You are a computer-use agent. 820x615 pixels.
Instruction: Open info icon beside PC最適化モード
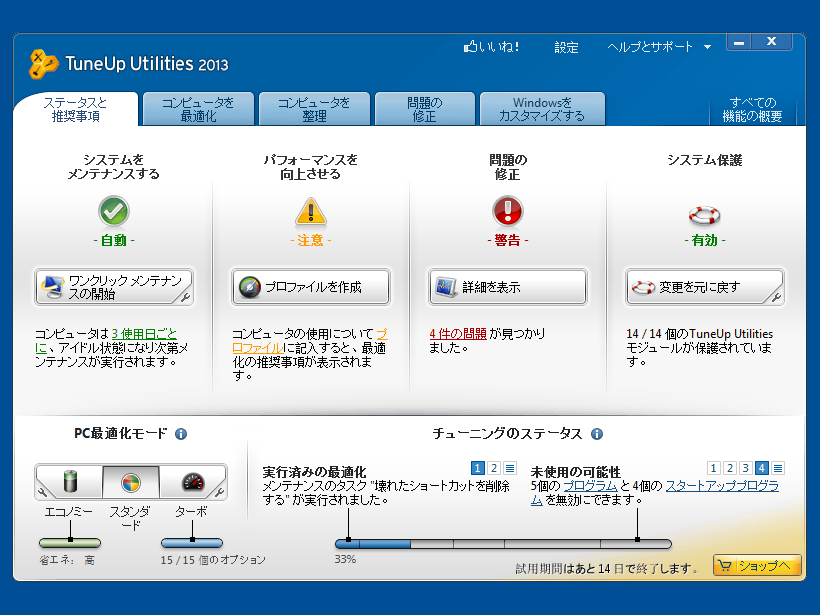pyautogui.click(x=181, y=434)
